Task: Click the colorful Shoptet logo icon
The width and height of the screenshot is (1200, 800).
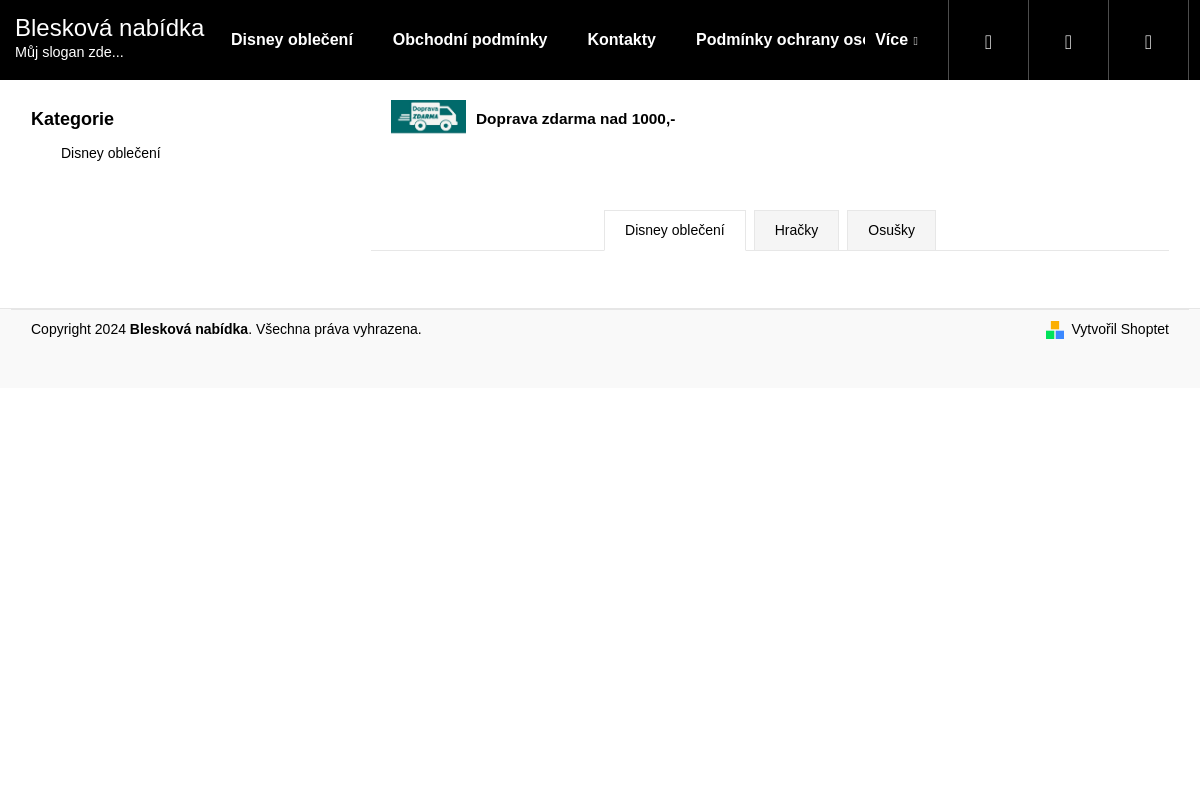Action: 1055,330
